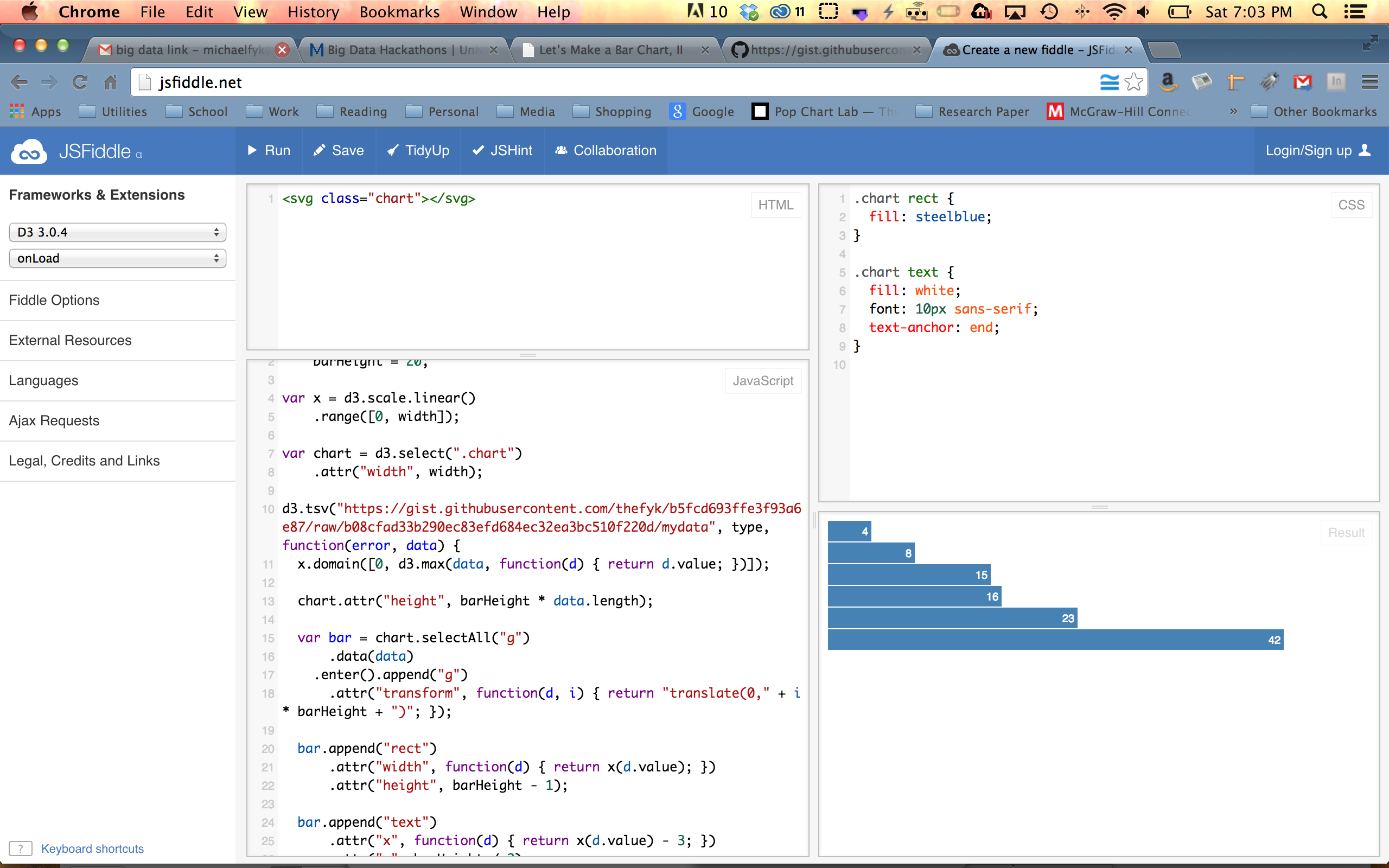Click TidyUp to format code
1389x868 pixels.
pyautogui.click(x=418, y=150)
